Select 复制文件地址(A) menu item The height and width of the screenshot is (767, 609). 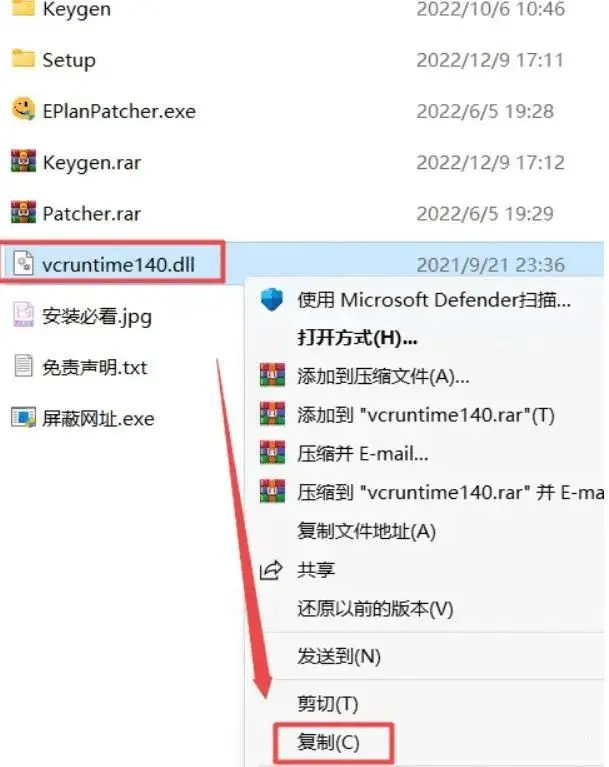(366, 531)
